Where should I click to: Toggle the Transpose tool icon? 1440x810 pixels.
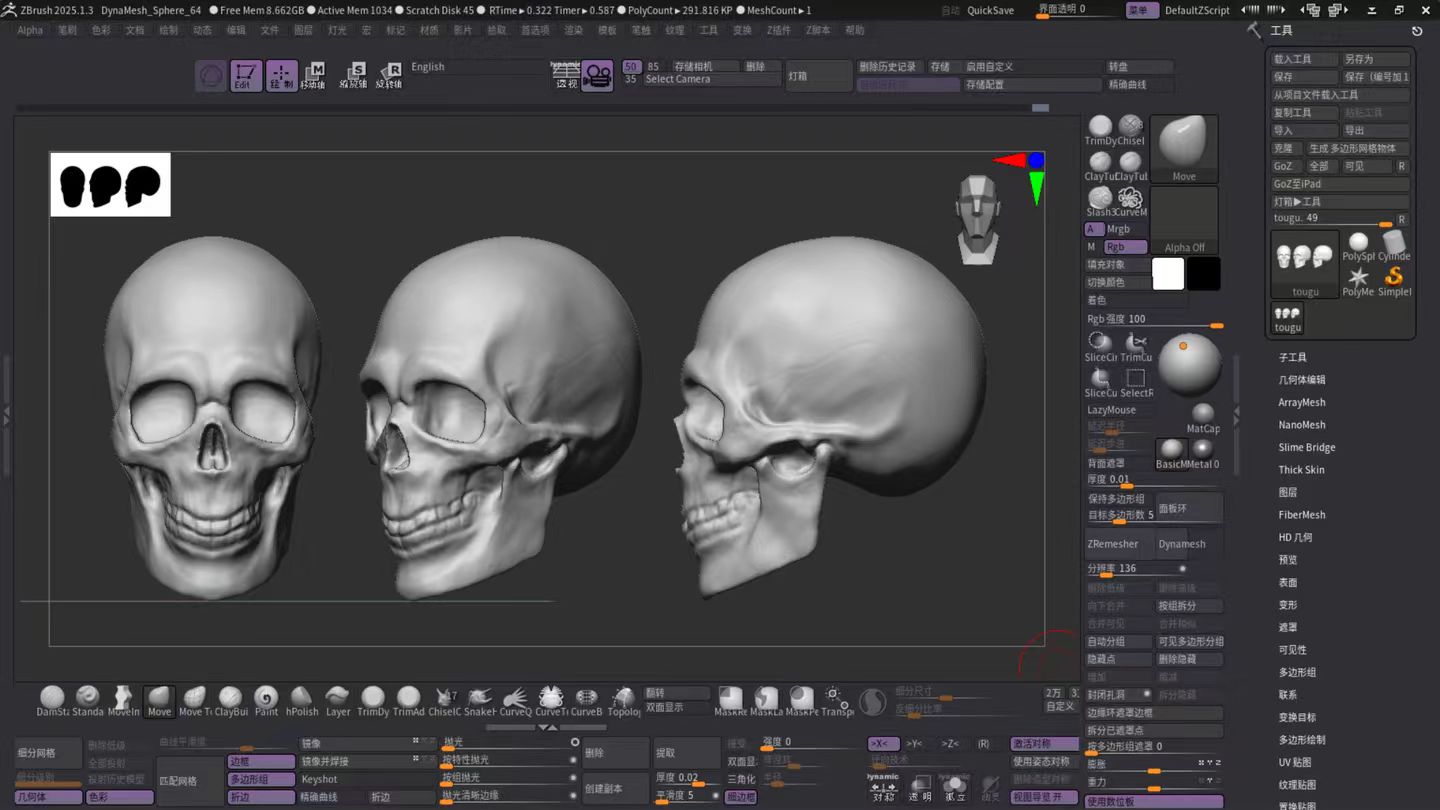pyautogui.click(x=837, y=700)
